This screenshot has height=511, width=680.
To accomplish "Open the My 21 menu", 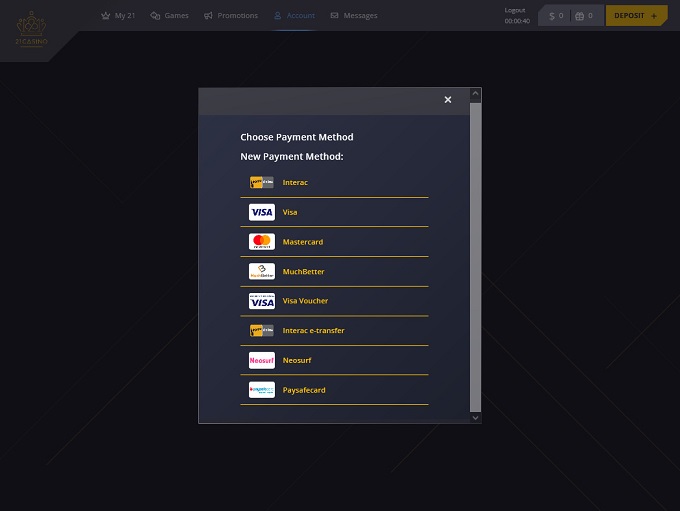I will [x=119, y=16].
